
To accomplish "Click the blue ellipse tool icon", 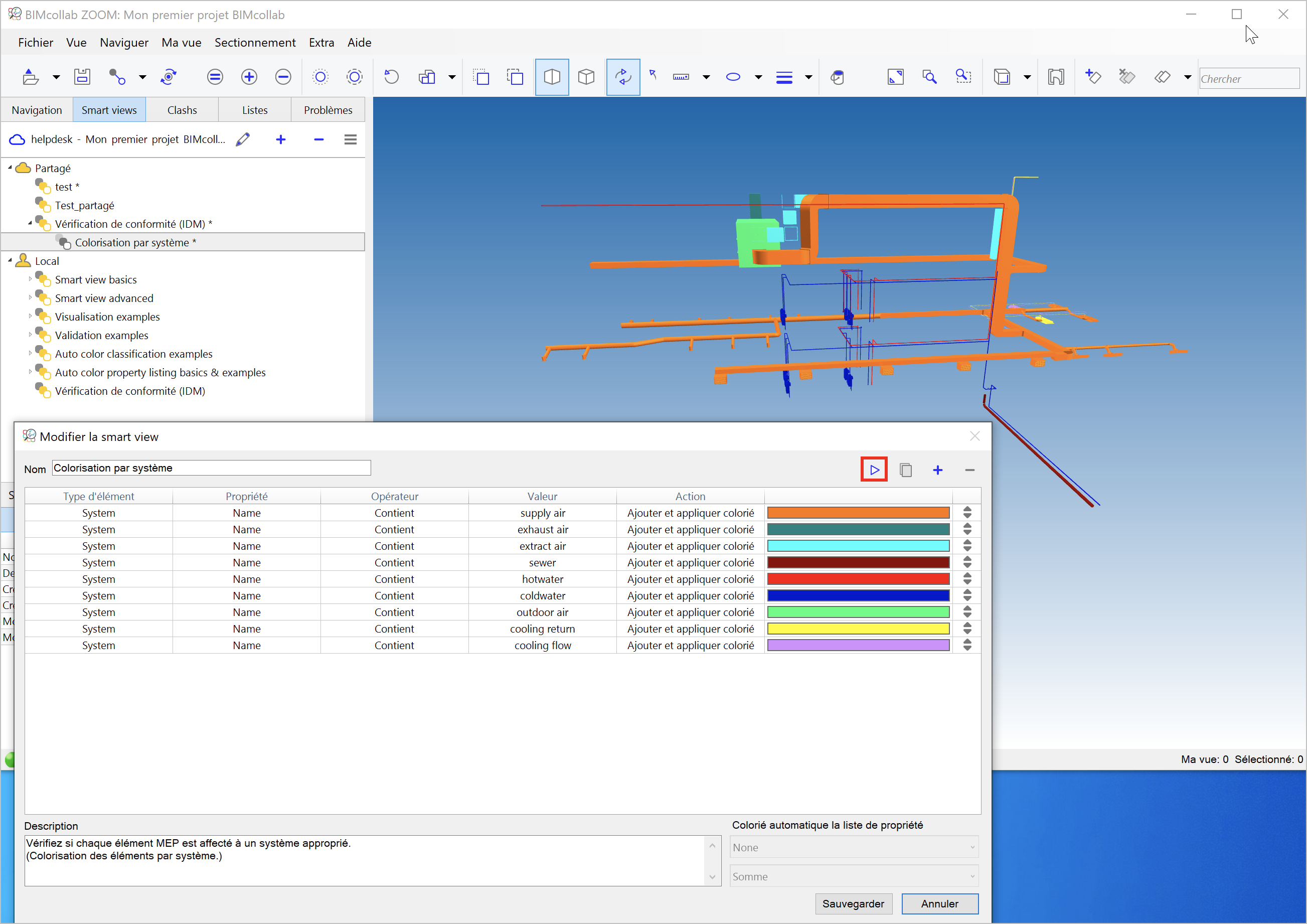I will (x=733, y=77).
